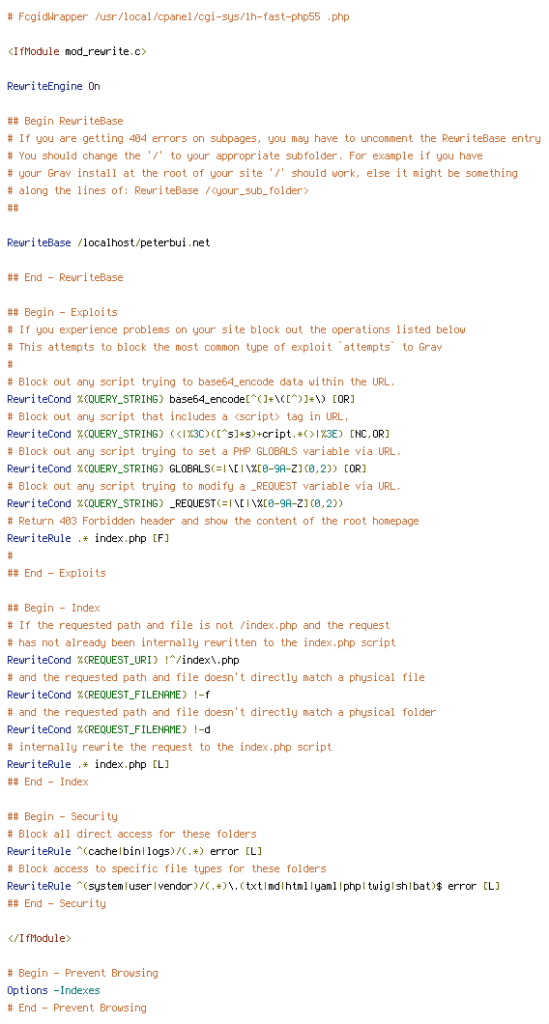Screen dimensions: 549x1024
Task: Click the cache|bin|logs RewriteRule line
Action: click(134, 852)
